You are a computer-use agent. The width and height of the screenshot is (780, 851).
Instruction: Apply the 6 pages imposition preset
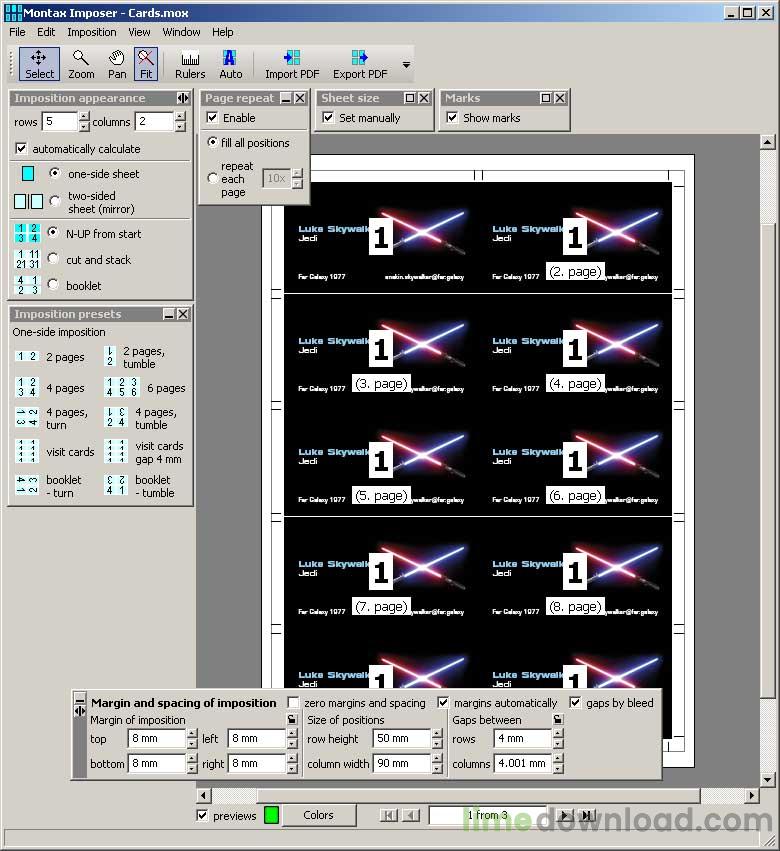pos(144,388)
